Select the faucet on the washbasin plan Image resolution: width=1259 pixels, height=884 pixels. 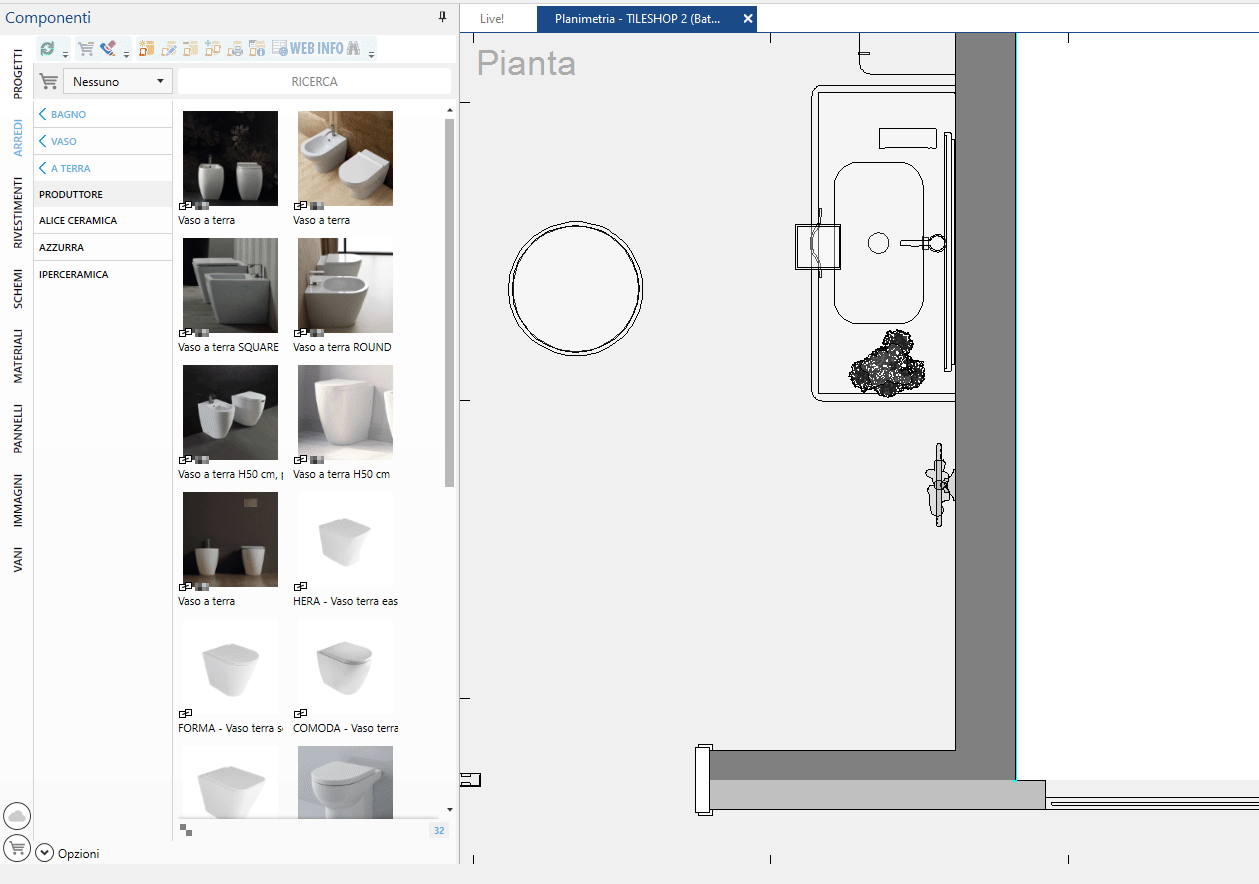[x=922, y=242]
